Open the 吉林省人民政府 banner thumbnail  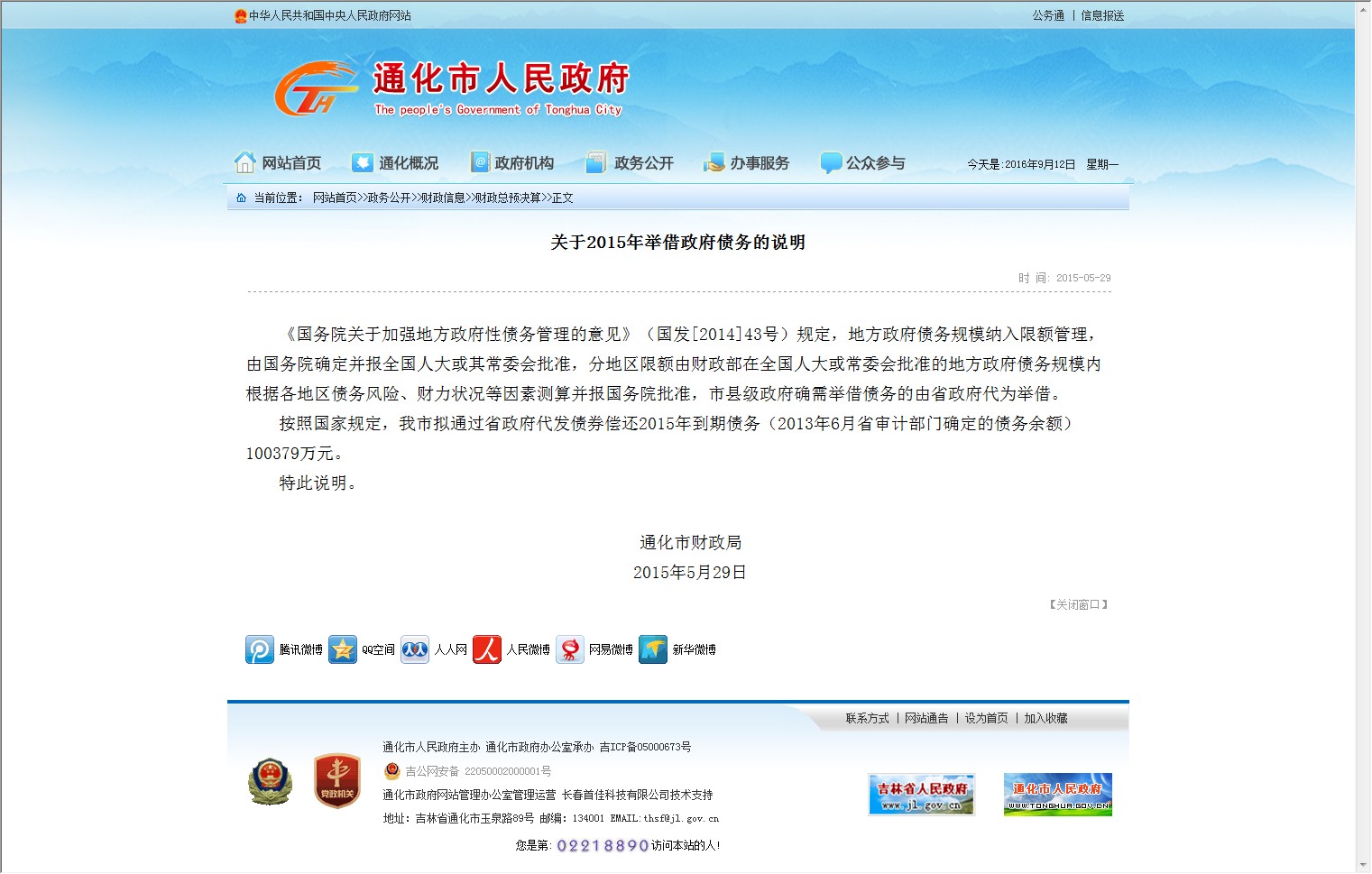921,795
